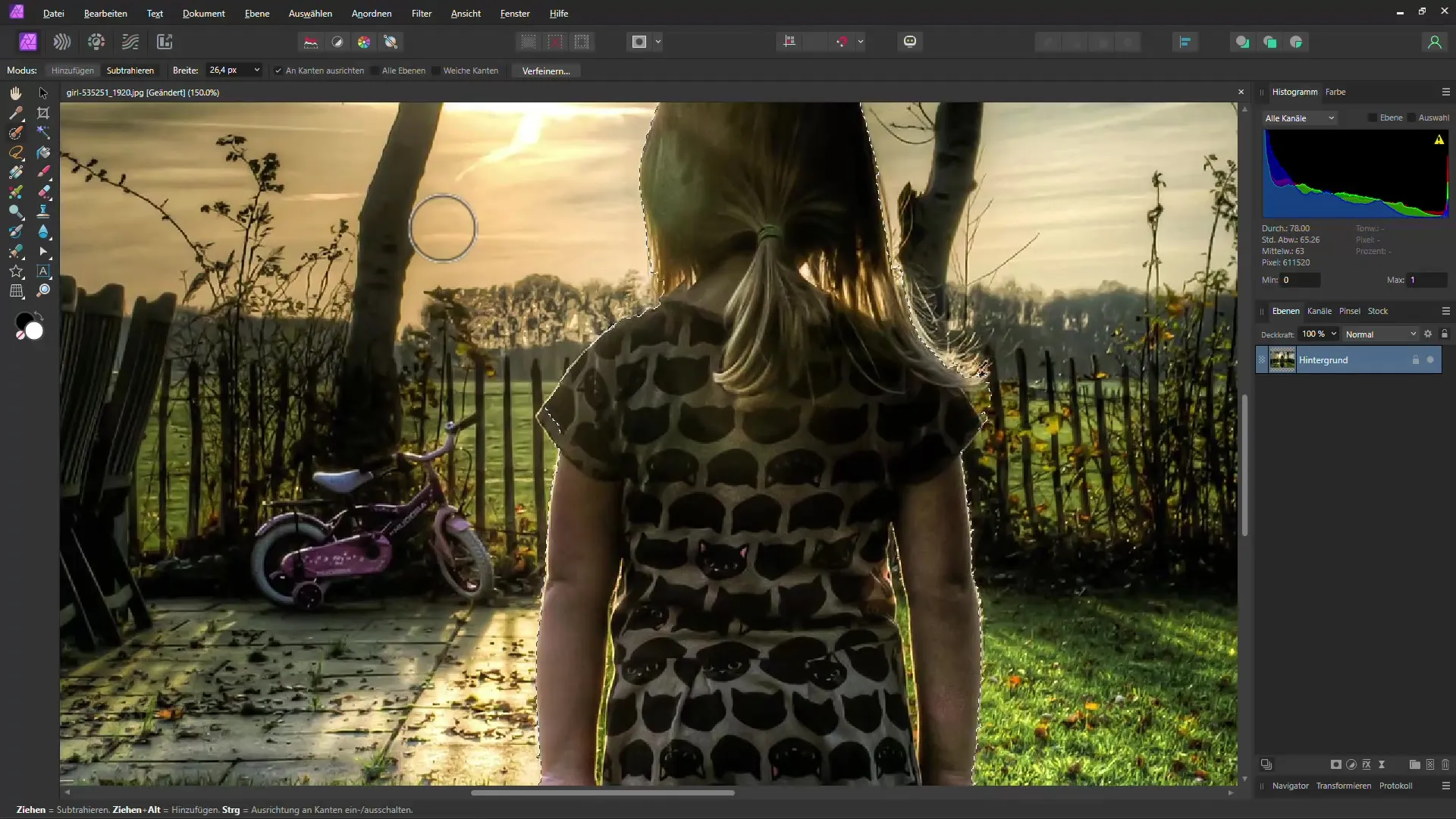Select the Color Picker eyedropper tool
This screenshot has height=819, width=1456.
tap(15, 113)
